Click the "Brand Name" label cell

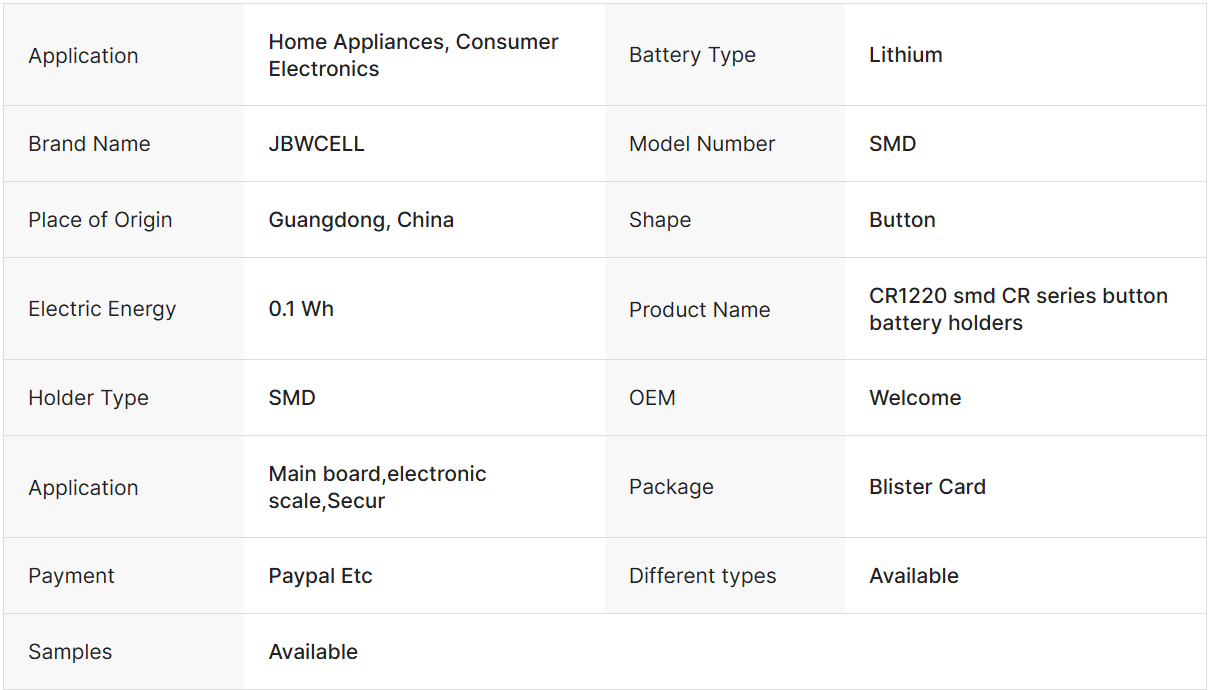point(89,144)
